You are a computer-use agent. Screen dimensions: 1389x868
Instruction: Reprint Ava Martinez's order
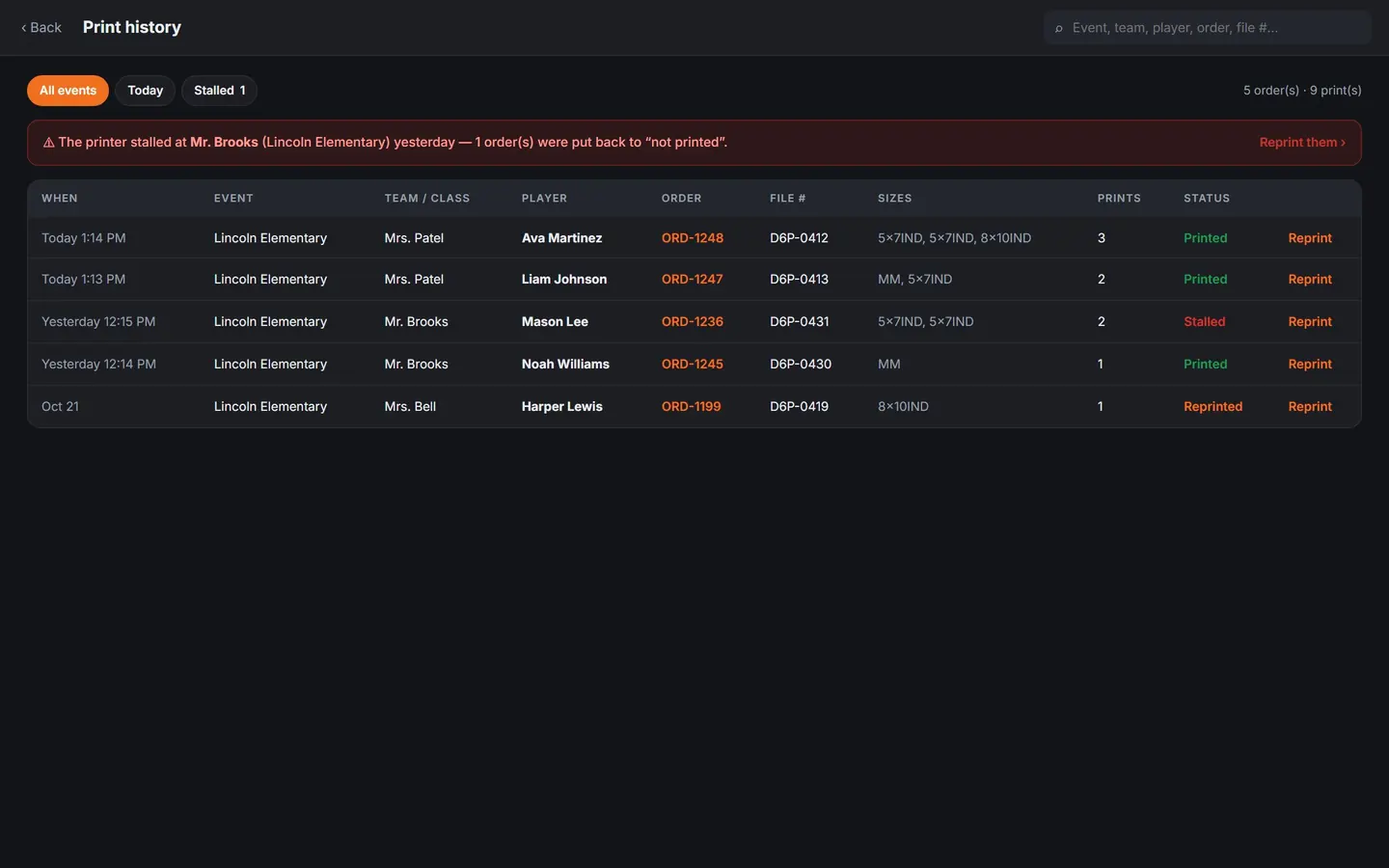tap(1310, 238)
